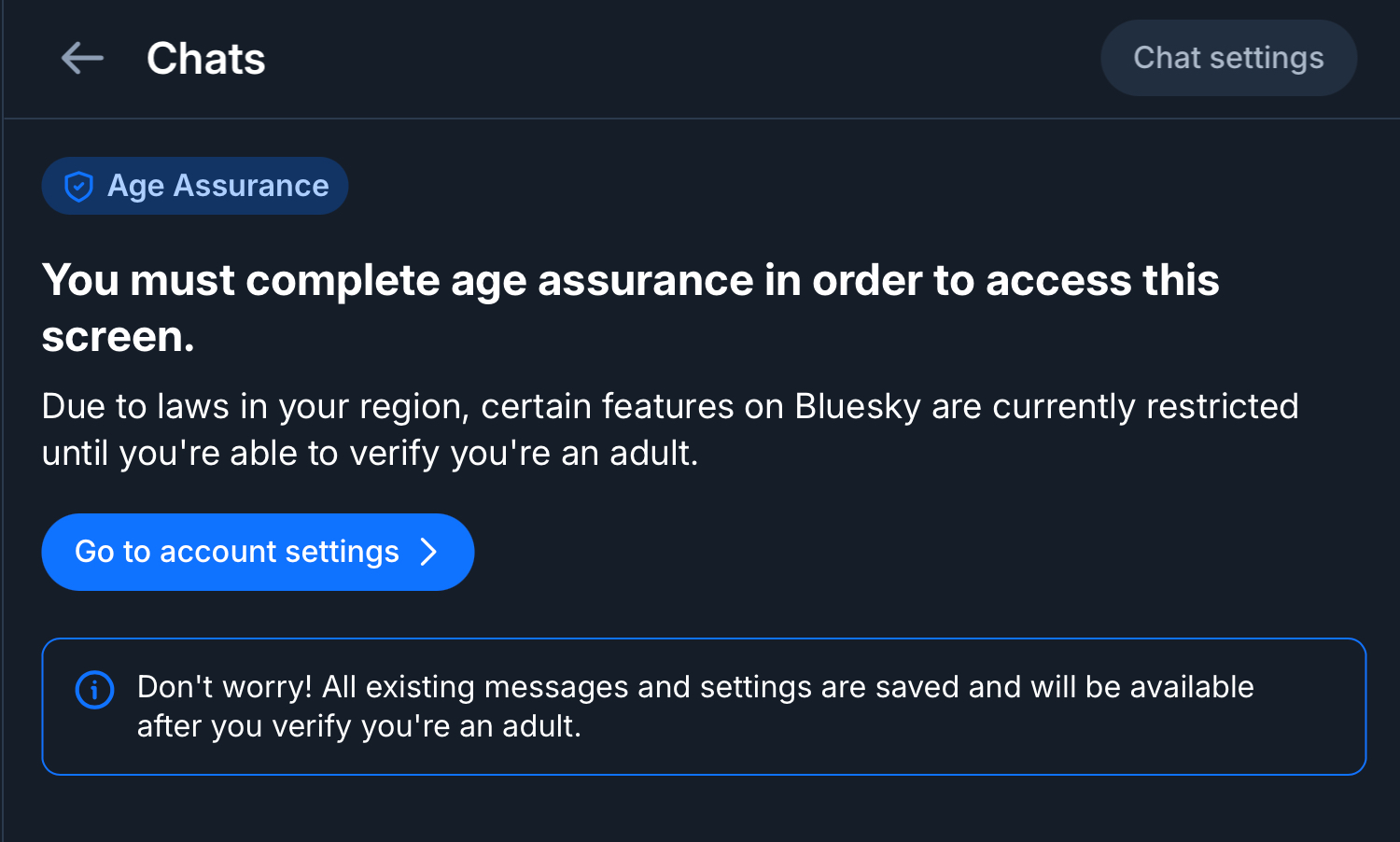Screen dimensions: 1400x842
Task: Click the 'You must complete age assurance' heading
Action: [x=630, y=281]
